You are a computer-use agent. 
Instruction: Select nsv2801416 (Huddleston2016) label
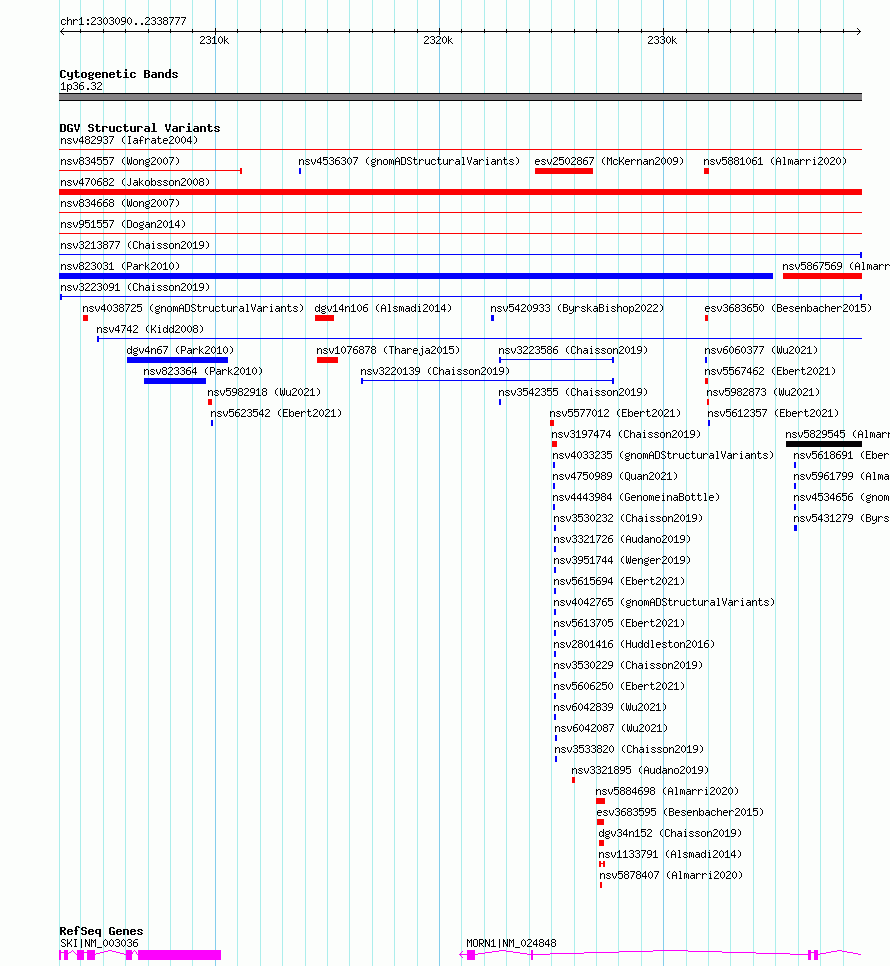[634, 643]
